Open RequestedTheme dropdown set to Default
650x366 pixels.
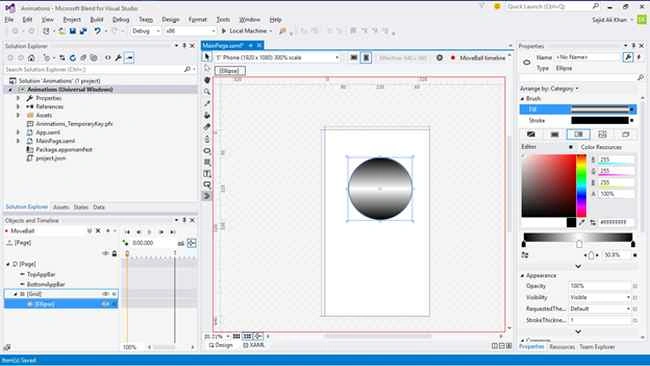pyautogui.click(x=600, y=309)
